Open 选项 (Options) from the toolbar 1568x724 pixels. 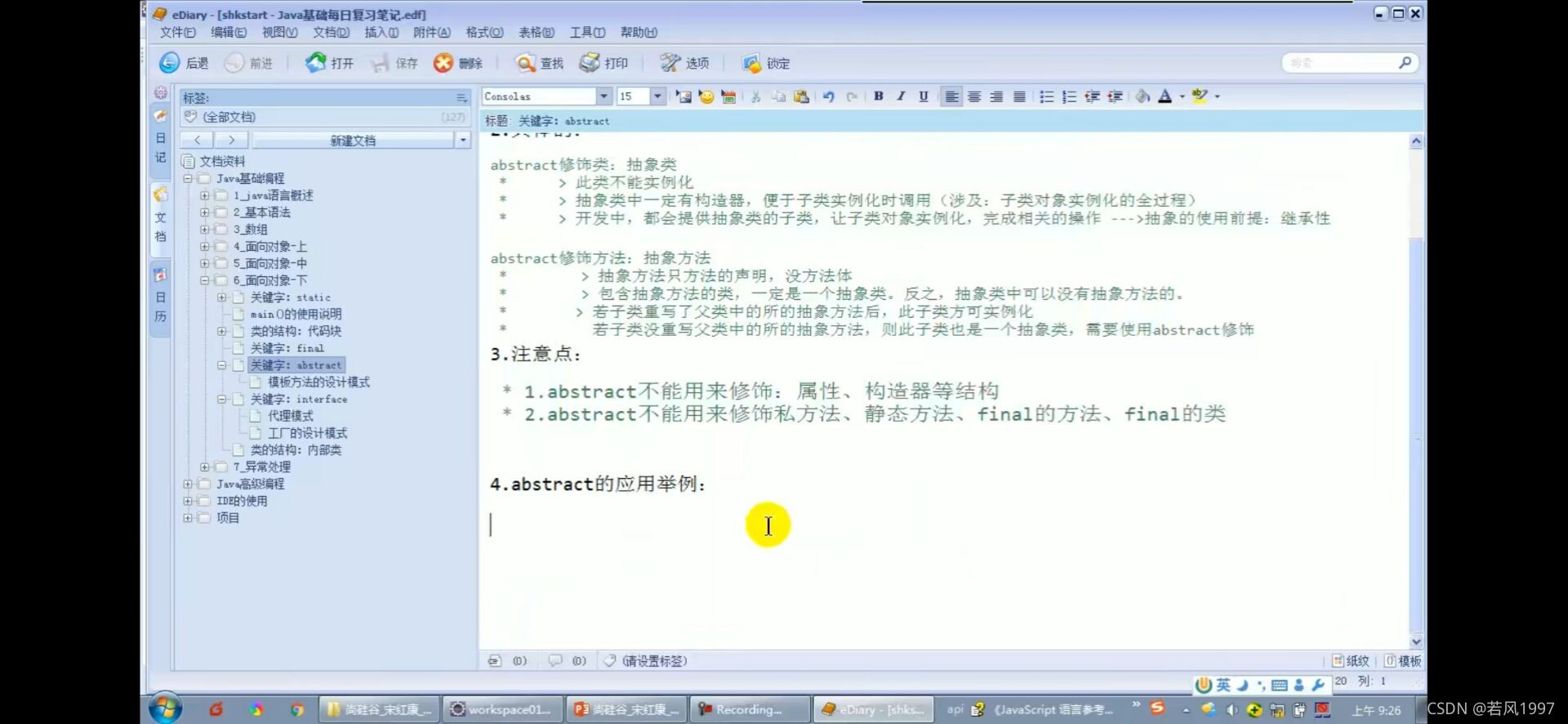[x=684, y=63]
